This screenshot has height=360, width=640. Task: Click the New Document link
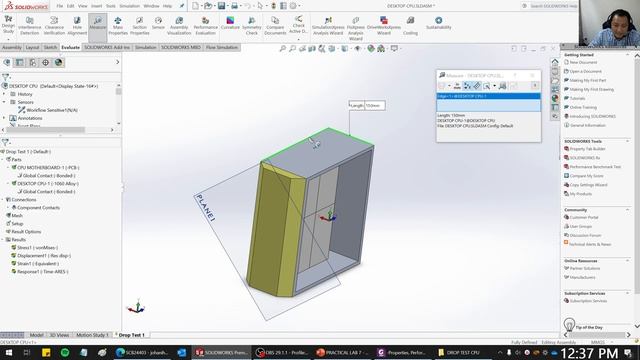[583, 62]
